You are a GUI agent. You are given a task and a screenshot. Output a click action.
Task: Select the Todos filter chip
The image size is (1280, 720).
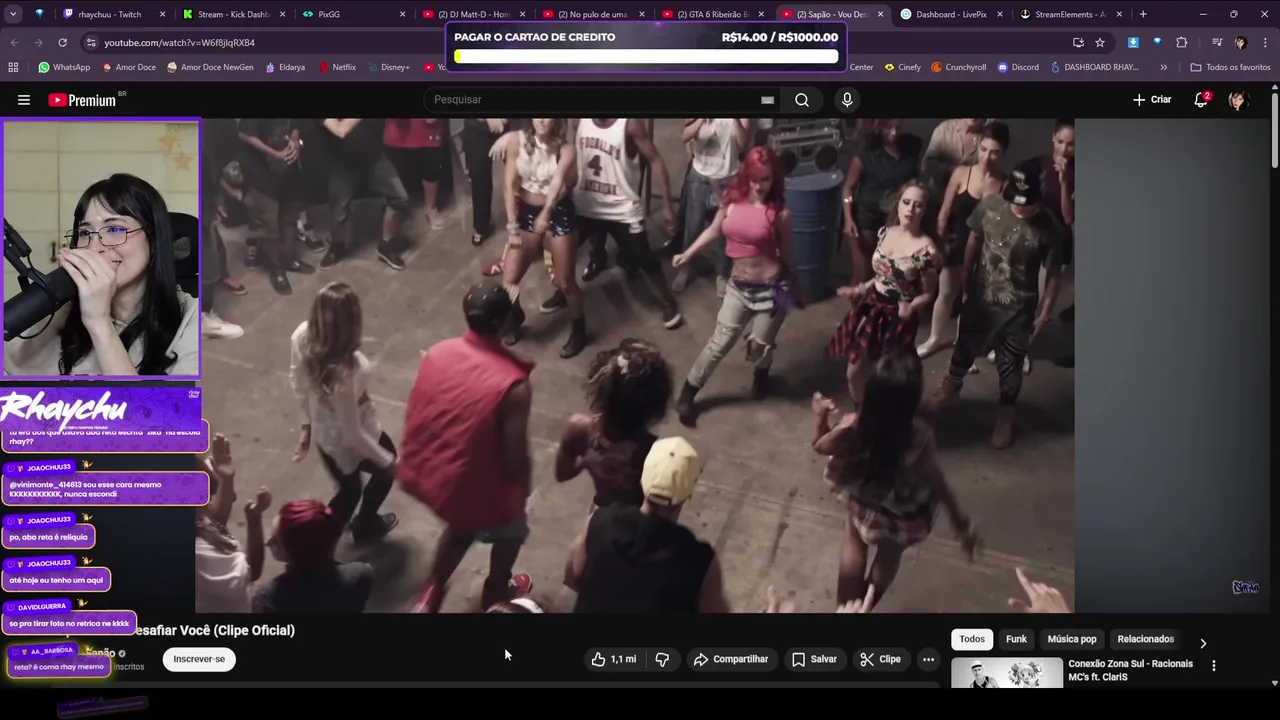972,639
